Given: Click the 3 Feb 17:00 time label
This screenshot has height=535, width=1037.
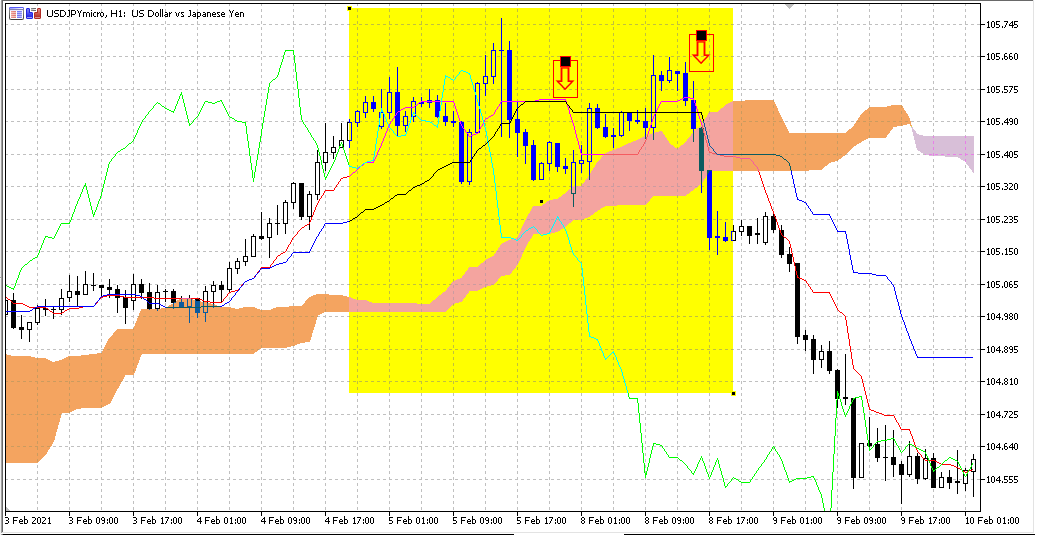Looking at the screenshot, I should (x=159, y=521).
